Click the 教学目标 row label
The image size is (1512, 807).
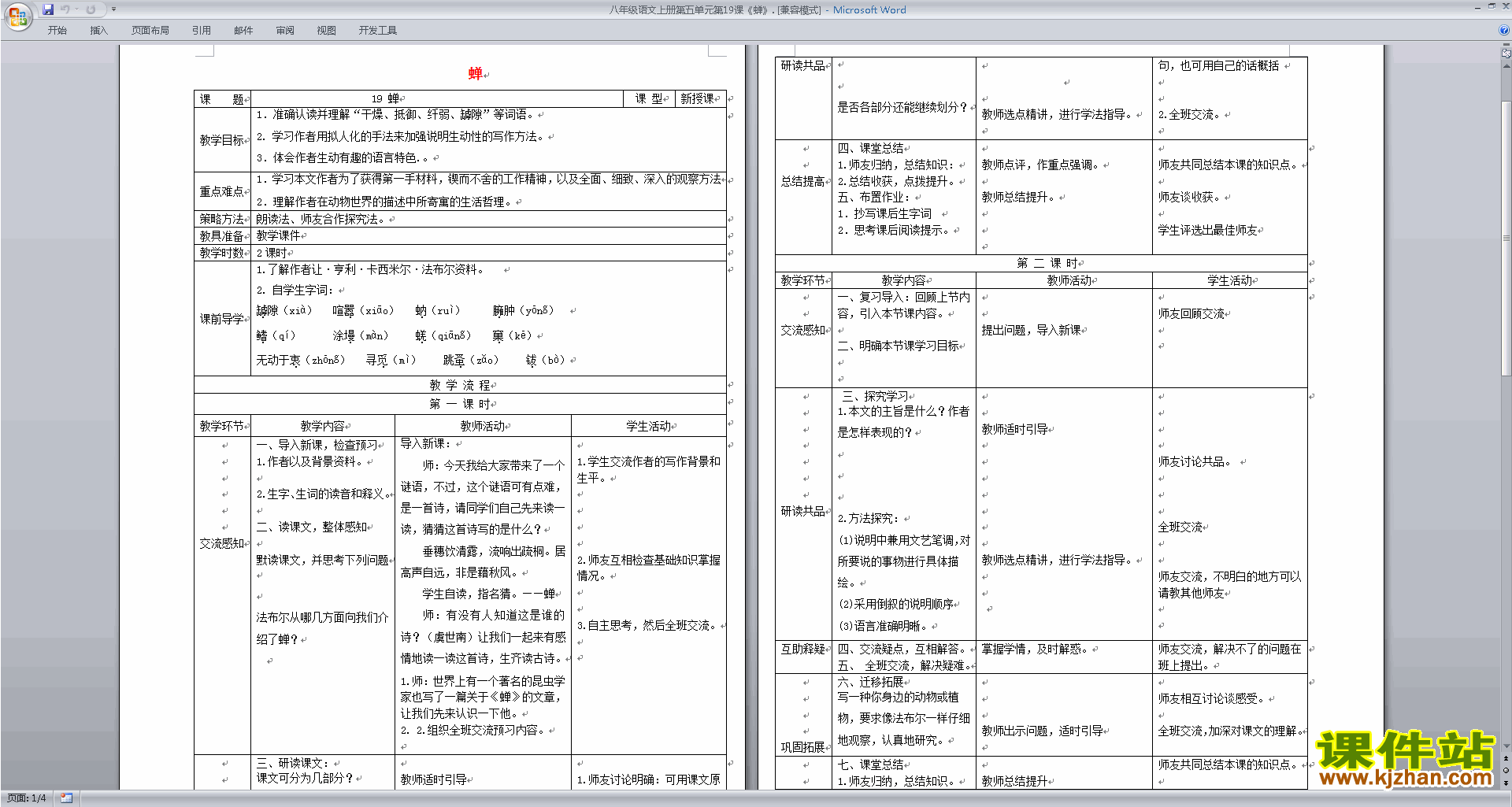coord(221,140)
